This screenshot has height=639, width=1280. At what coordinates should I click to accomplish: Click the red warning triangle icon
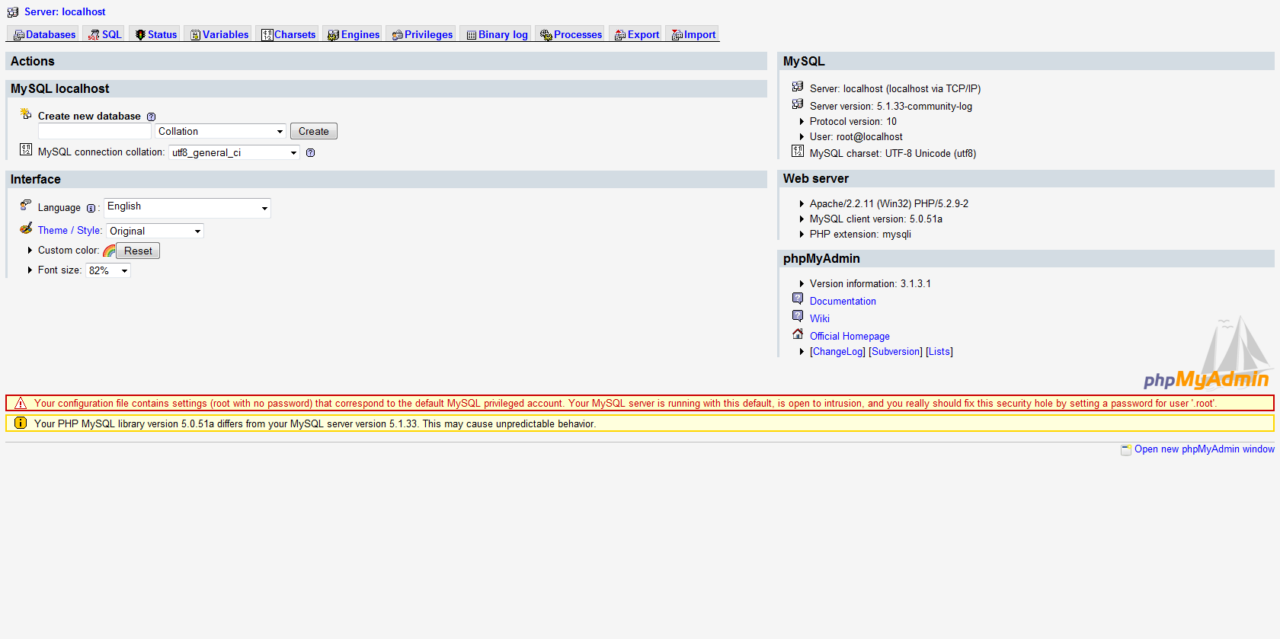click(20, 403)
